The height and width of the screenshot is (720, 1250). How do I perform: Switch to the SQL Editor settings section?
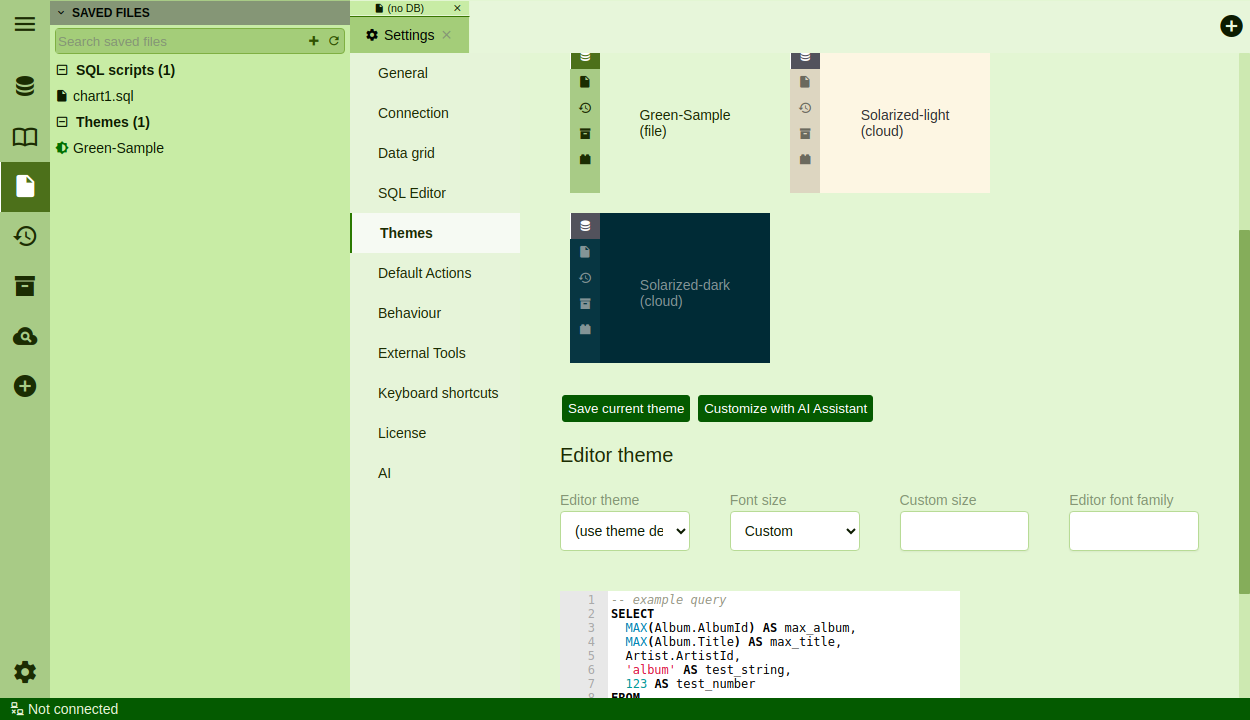tap(412, 193)
